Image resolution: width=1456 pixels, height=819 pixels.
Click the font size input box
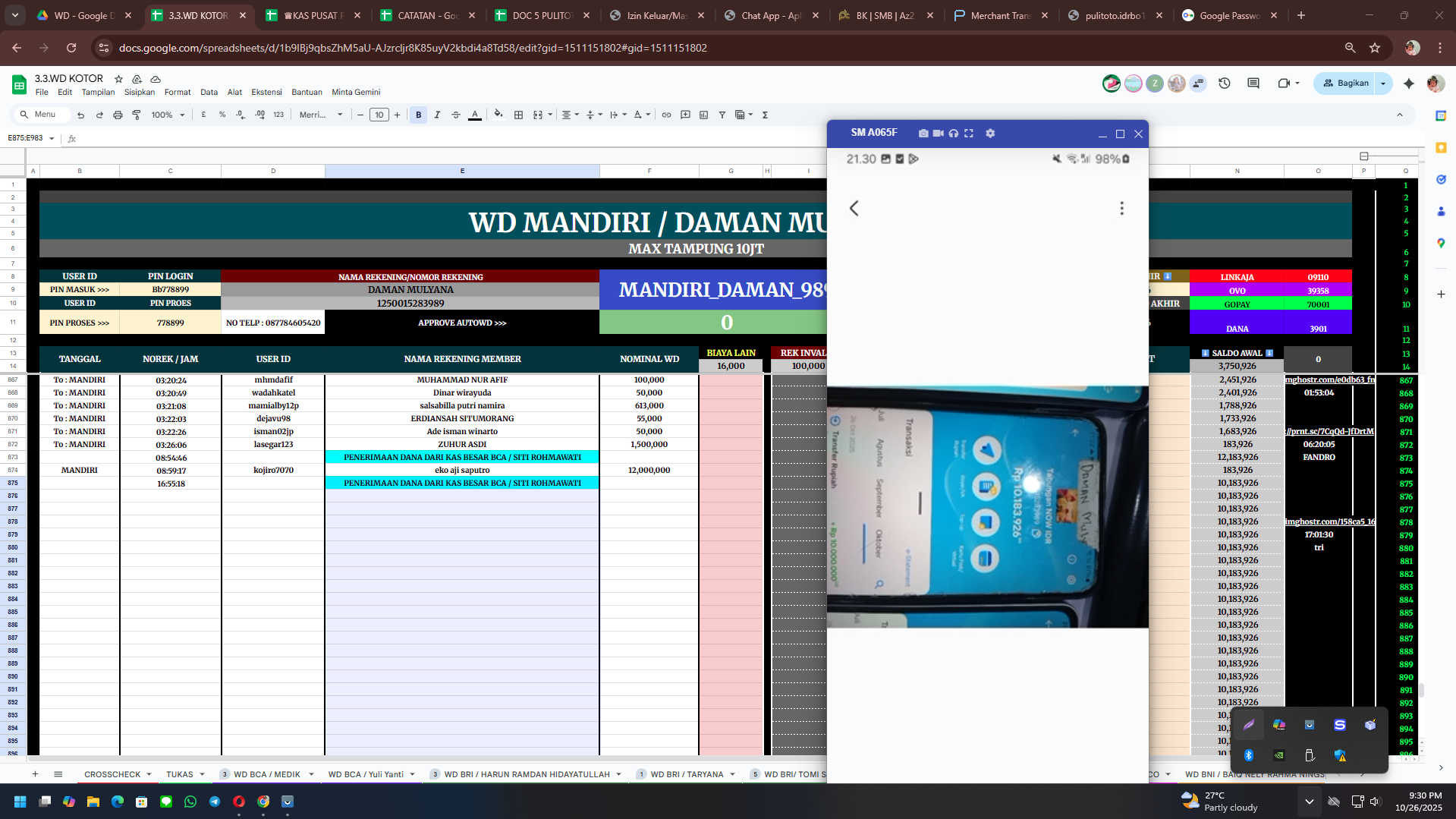click(x=379, y=115)
